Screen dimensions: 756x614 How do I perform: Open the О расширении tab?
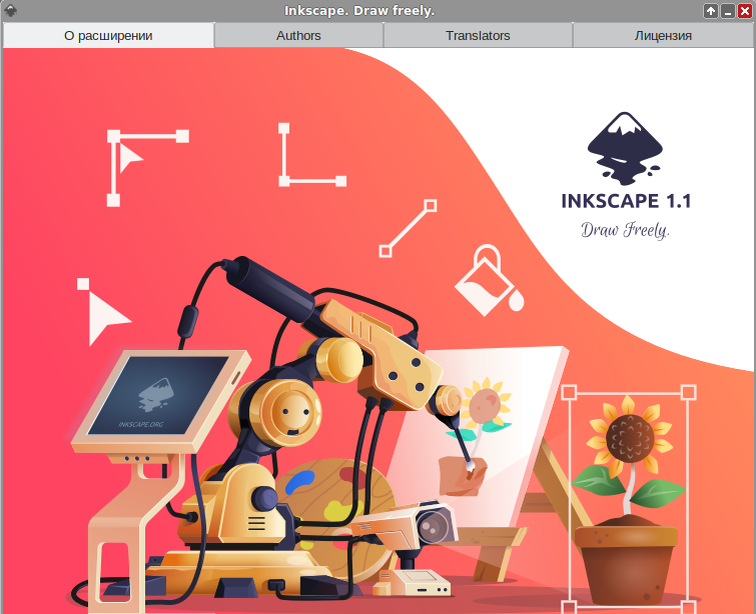(x=108, y=36)
